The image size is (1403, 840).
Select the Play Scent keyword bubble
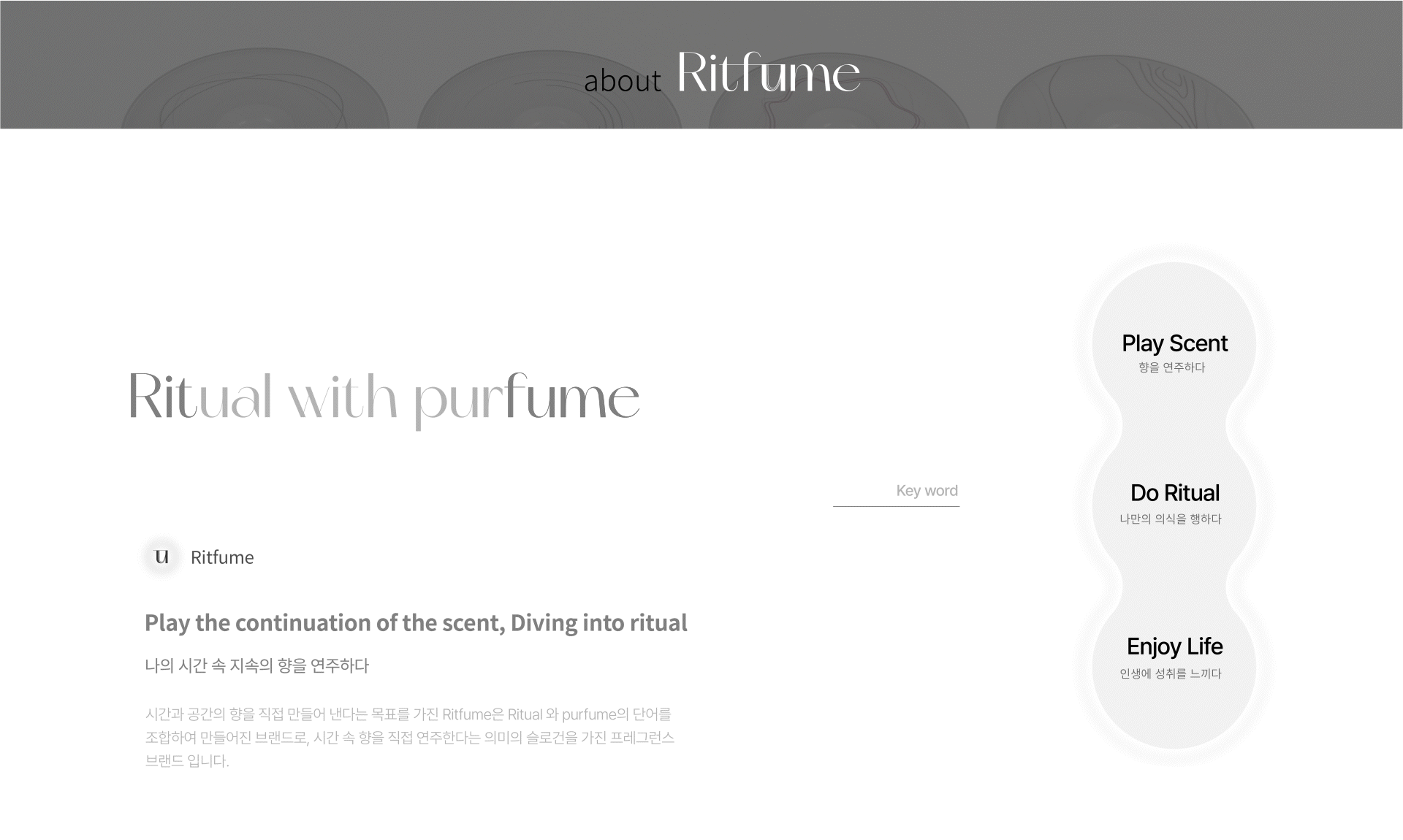point(1174,343)
